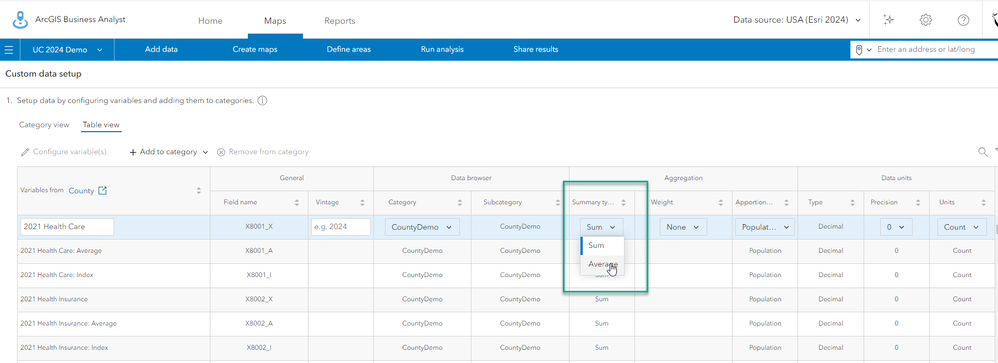
Task: Open the Share results menu
Action: coord(536,50)
